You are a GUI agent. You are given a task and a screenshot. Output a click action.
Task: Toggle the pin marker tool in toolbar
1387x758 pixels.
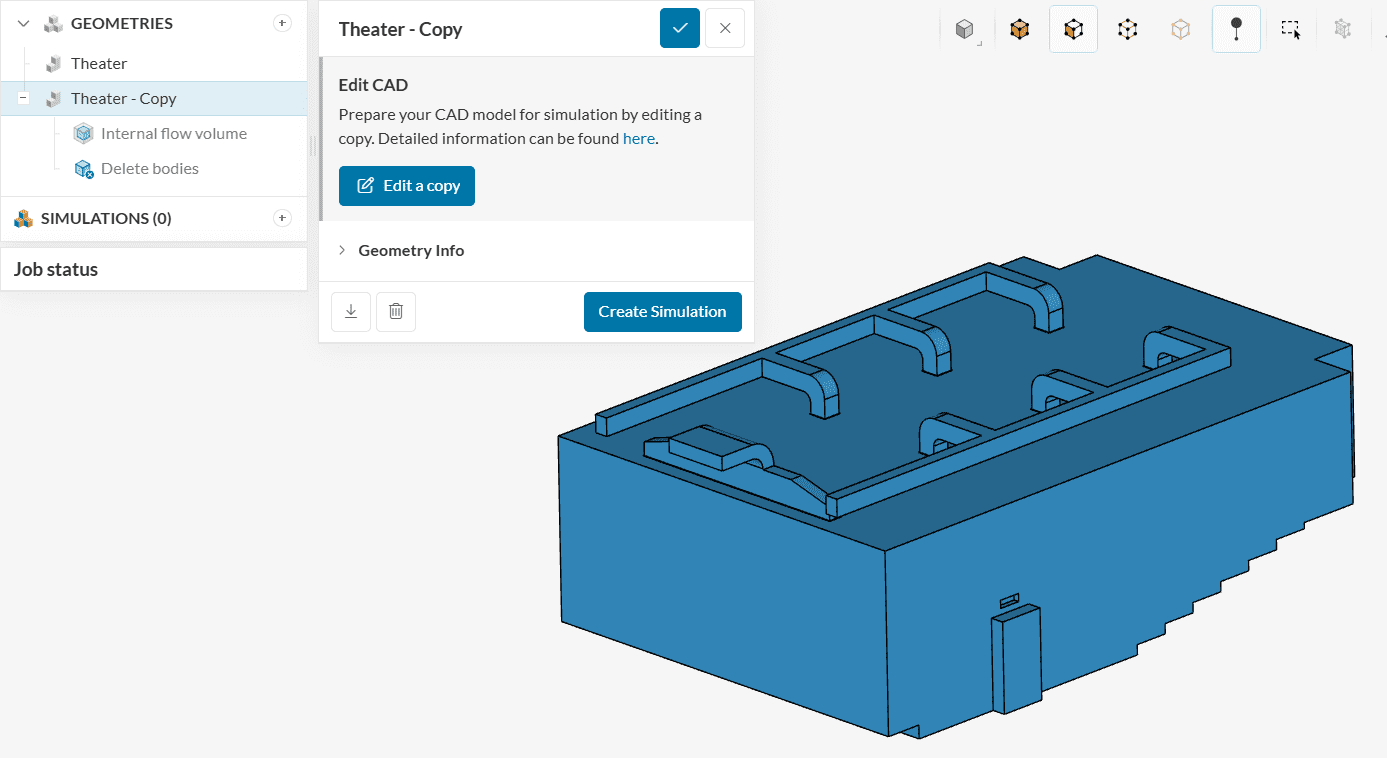tap(1236, 29)
